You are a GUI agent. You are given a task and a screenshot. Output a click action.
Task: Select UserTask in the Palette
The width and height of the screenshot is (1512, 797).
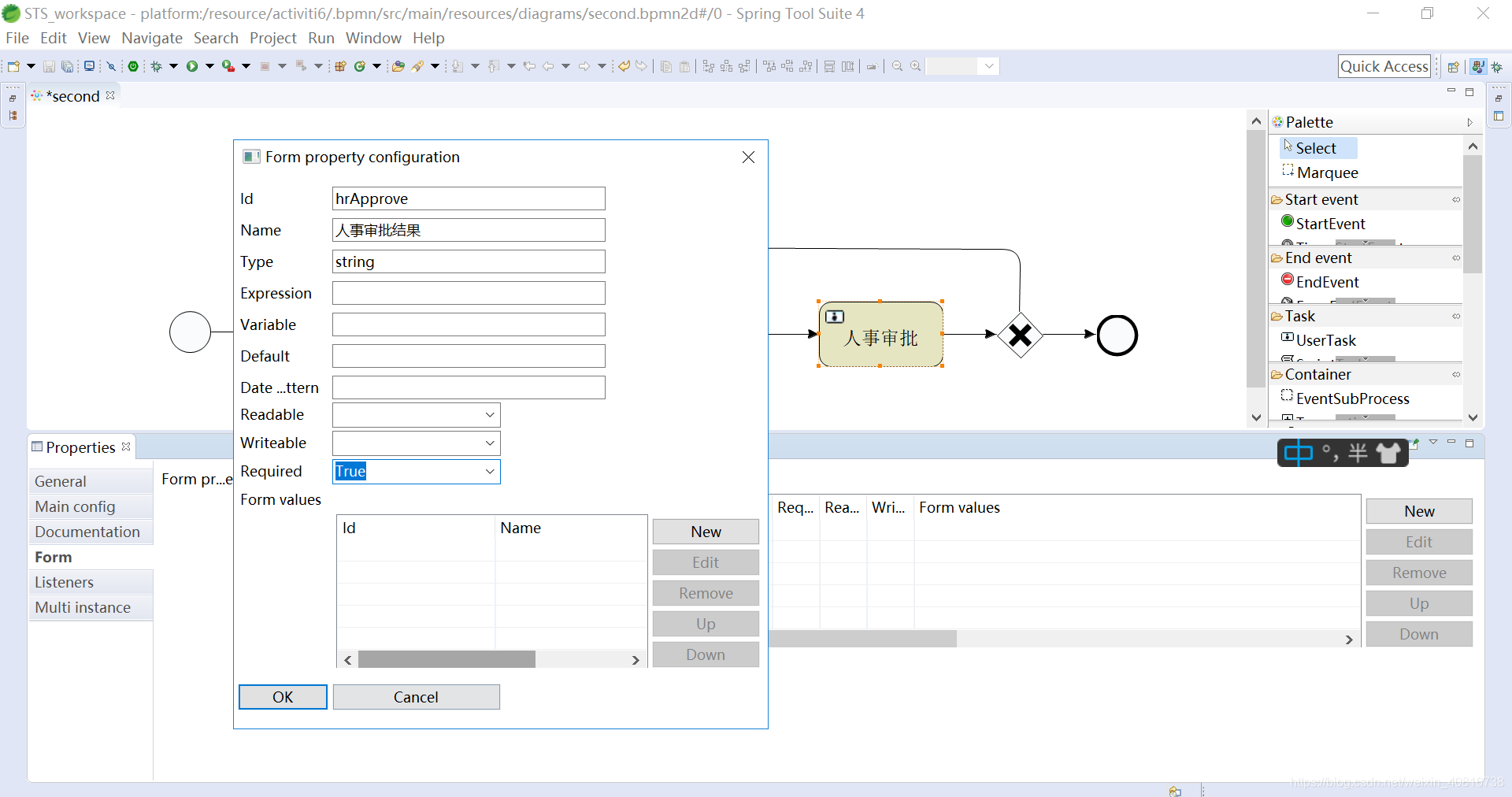pyautogui.click(x=1319, y=340)
